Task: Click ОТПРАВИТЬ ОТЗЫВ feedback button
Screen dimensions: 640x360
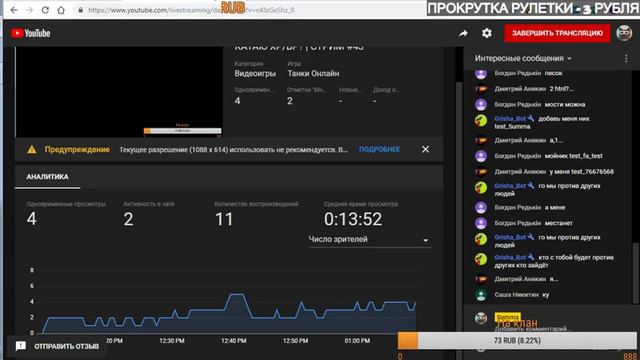Action: [58, 346]
